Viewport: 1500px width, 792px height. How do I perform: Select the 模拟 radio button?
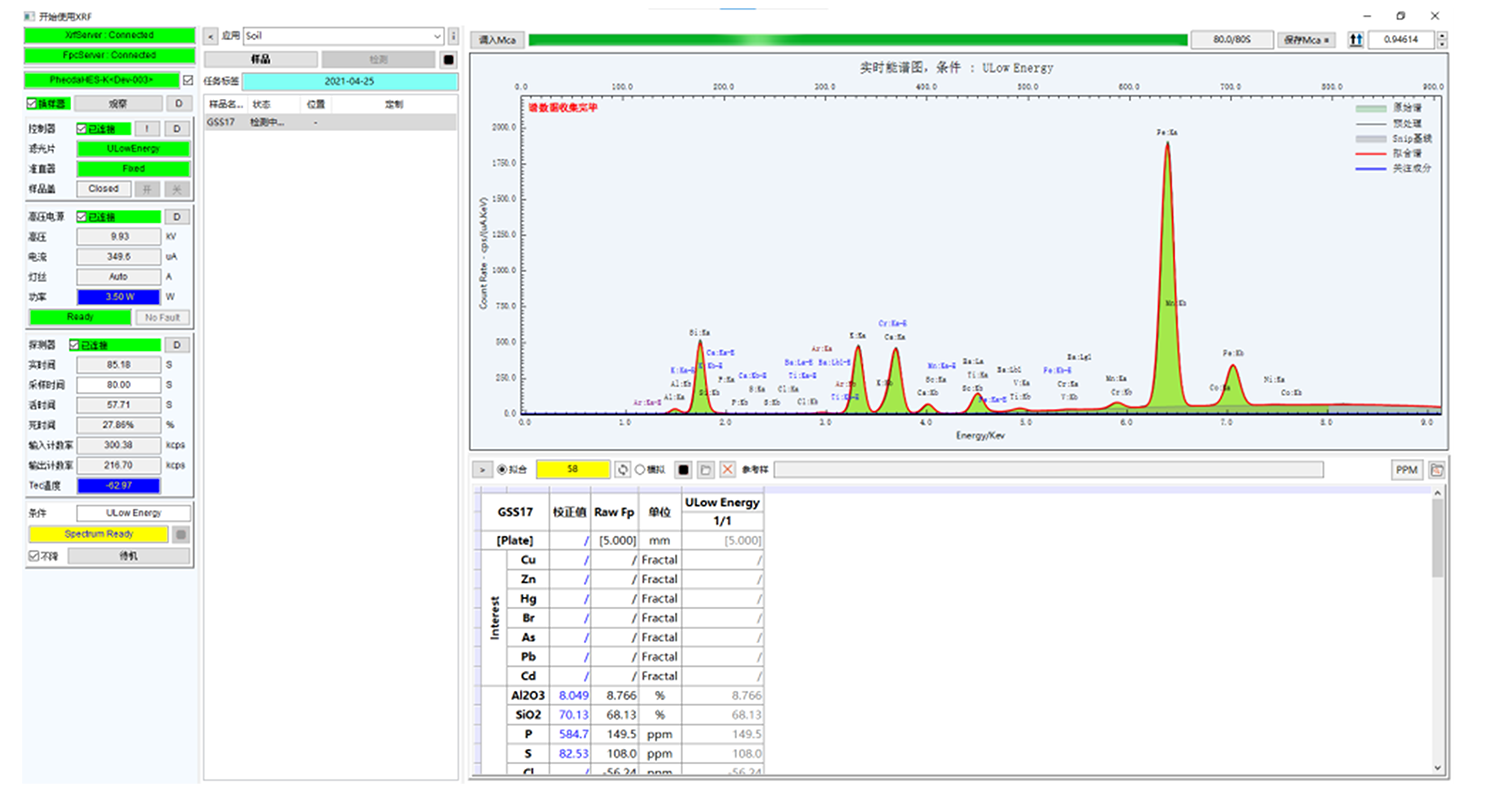click(x=640, y=469)
